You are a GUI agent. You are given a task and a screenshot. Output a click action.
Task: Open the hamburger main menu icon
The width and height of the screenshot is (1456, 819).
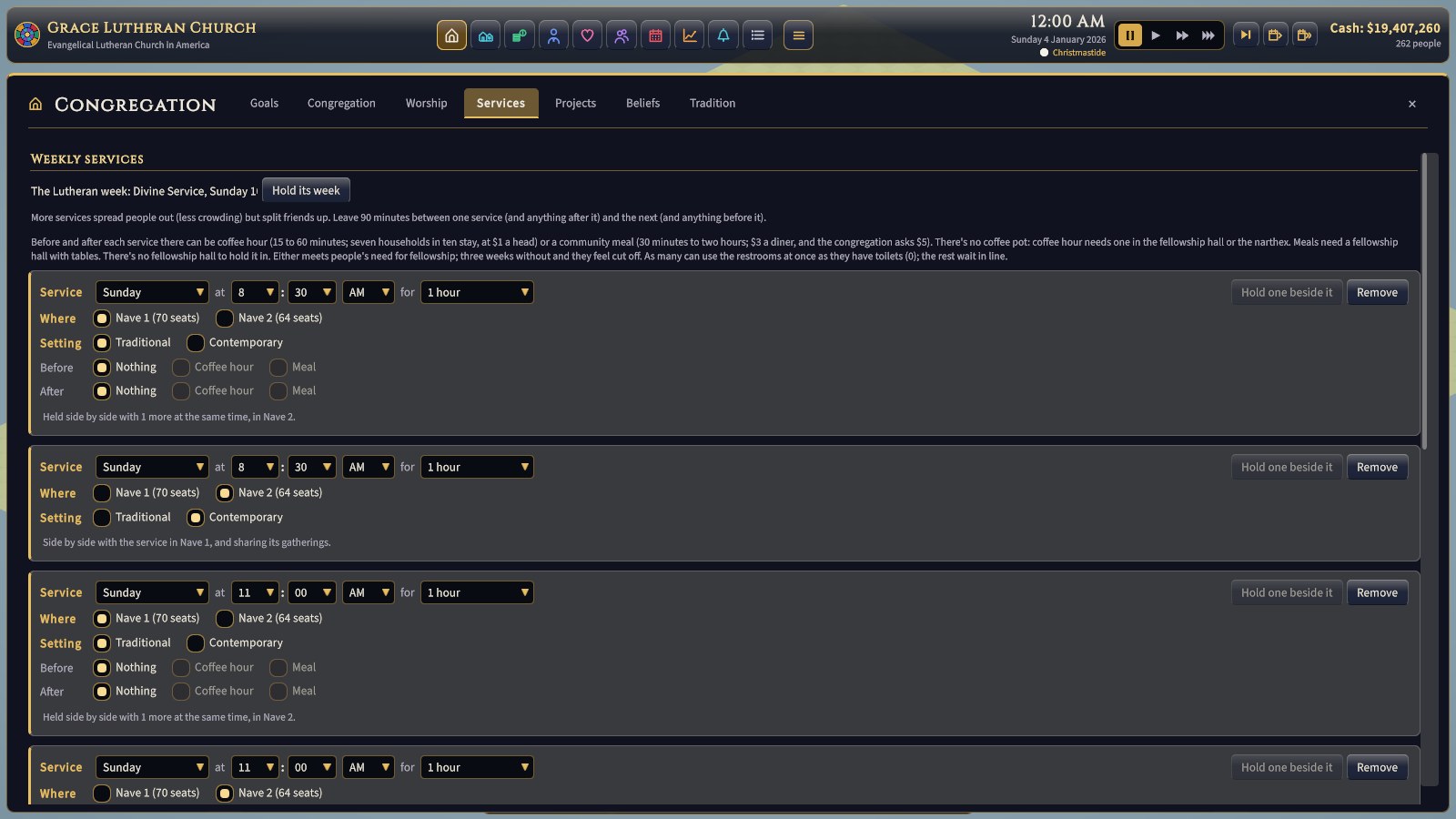pyautogui.click(x=798, y=35)
